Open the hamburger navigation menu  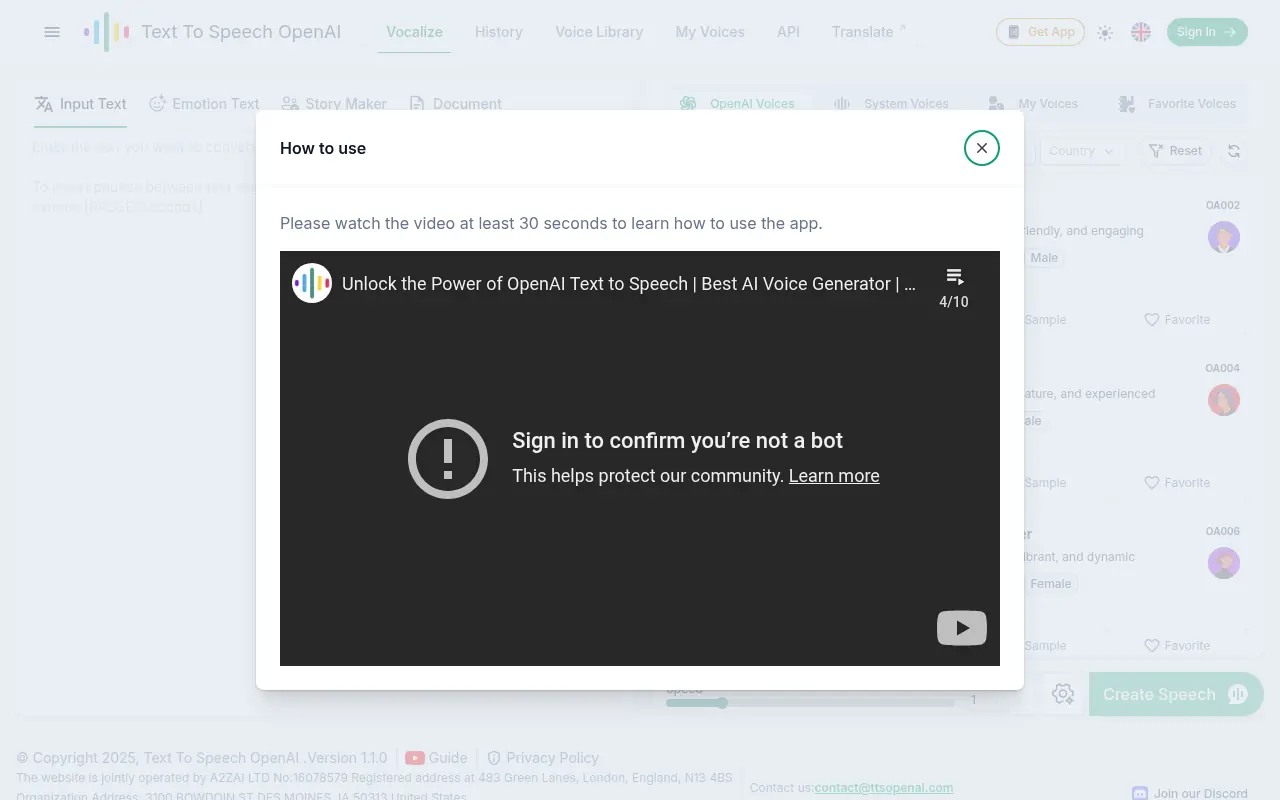click(x=52, y=32)
